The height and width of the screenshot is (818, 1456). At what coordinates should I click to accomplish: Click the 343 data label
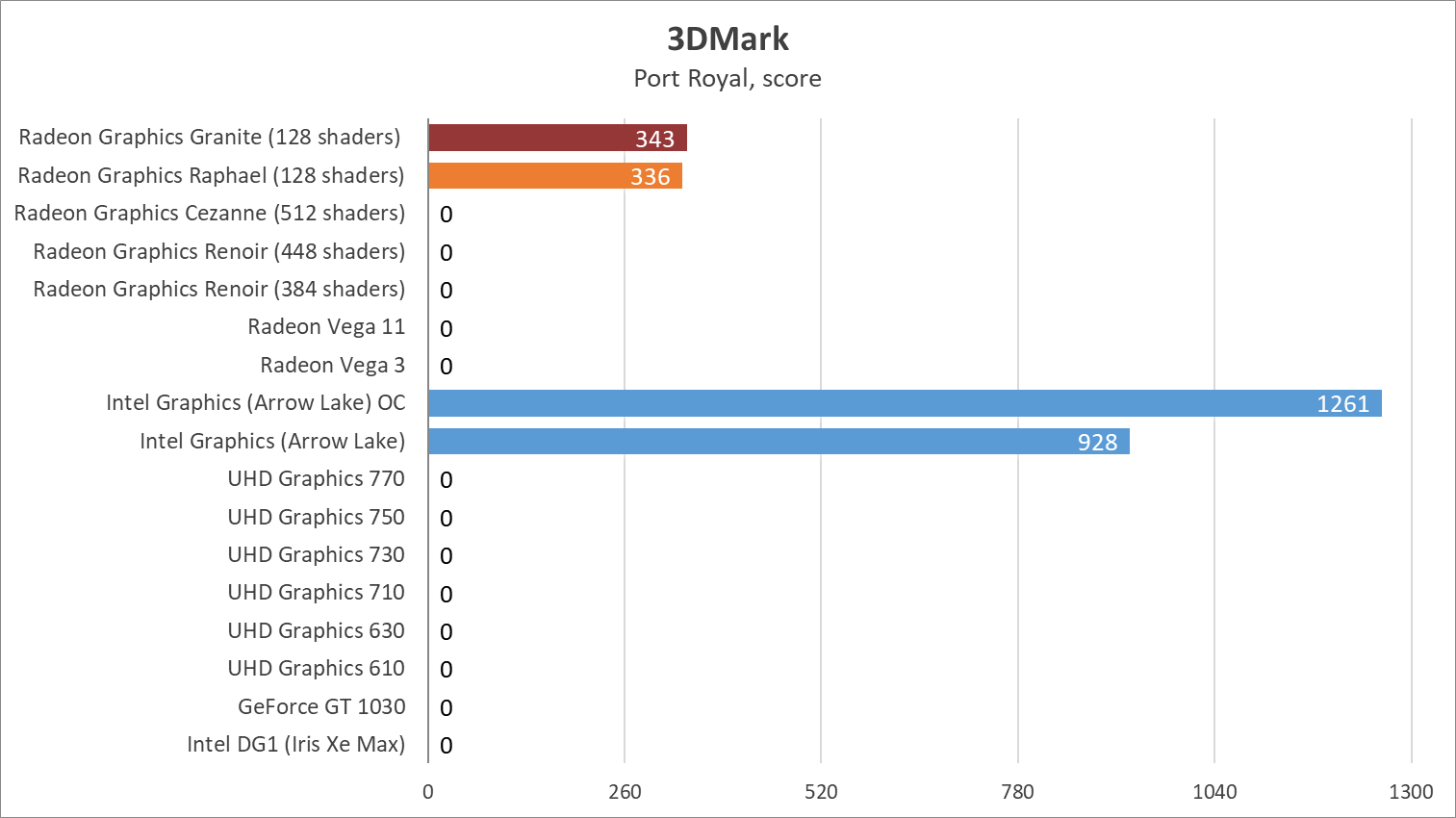[x=654, y=140]
